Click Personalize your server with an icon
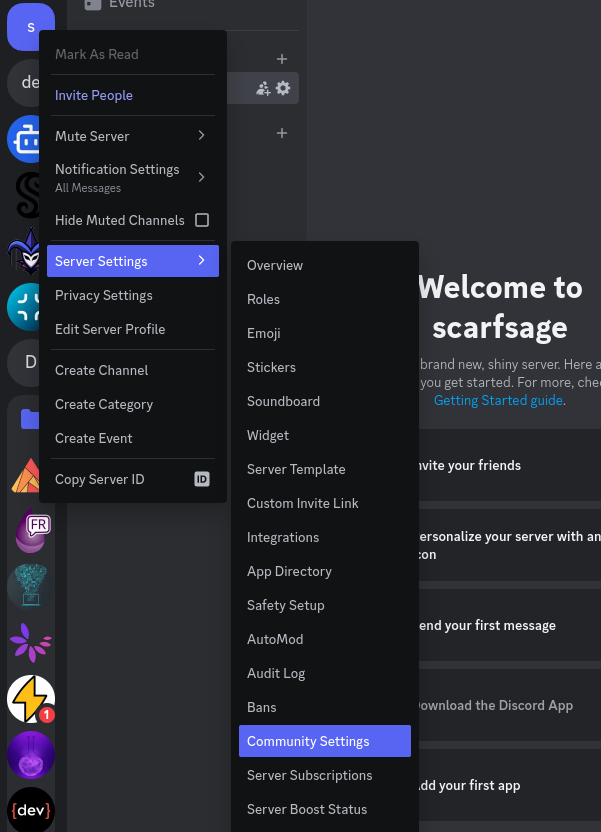The height and width of the screenshot is (832, 601). click(510, 545)
